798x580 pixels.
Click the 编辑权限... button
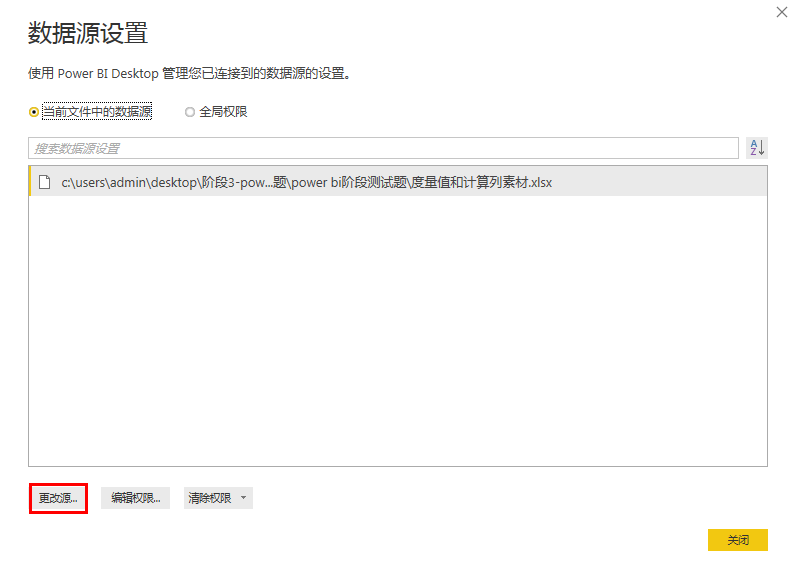click(x=135, y=498)
